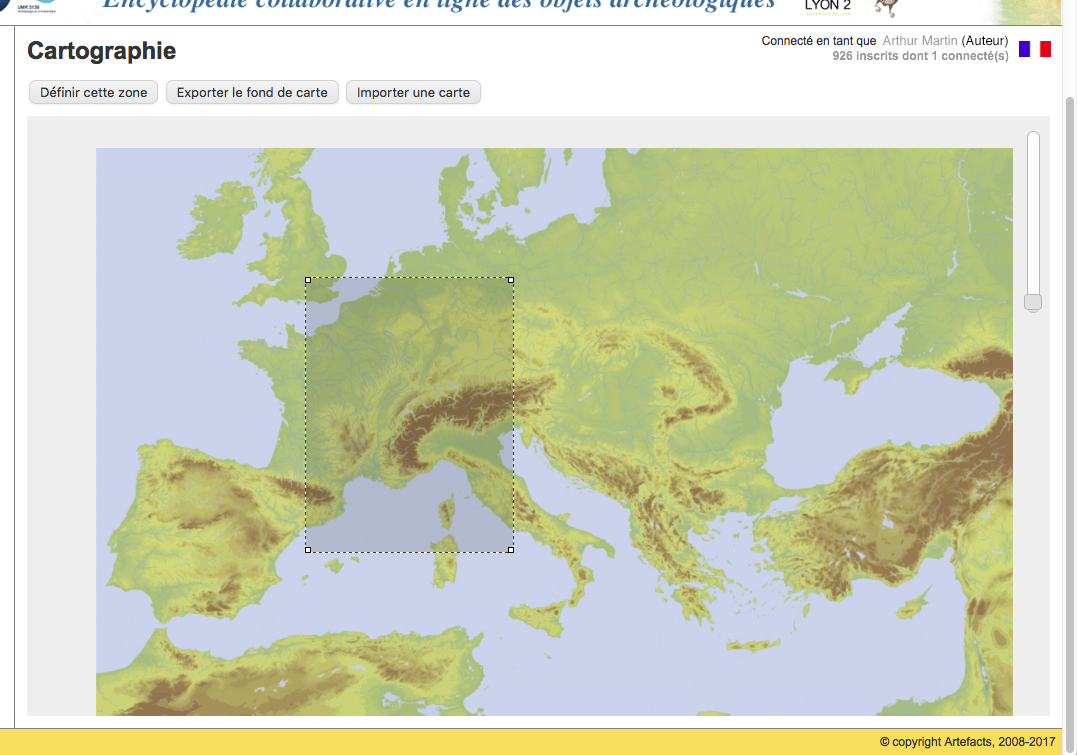Click the top-left selection handle on map
This screenshot has width=1077, height=755.
coord(308,281)
